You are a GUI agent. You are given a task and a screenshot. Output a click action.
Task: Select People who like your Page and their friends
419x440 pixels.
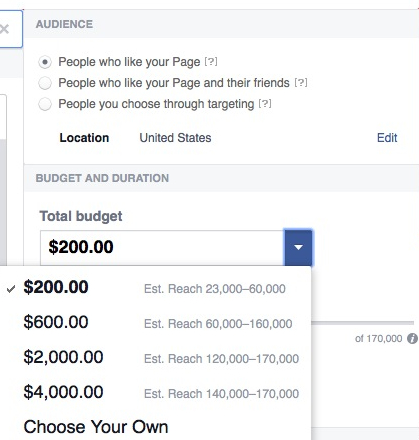click(45, 83)
